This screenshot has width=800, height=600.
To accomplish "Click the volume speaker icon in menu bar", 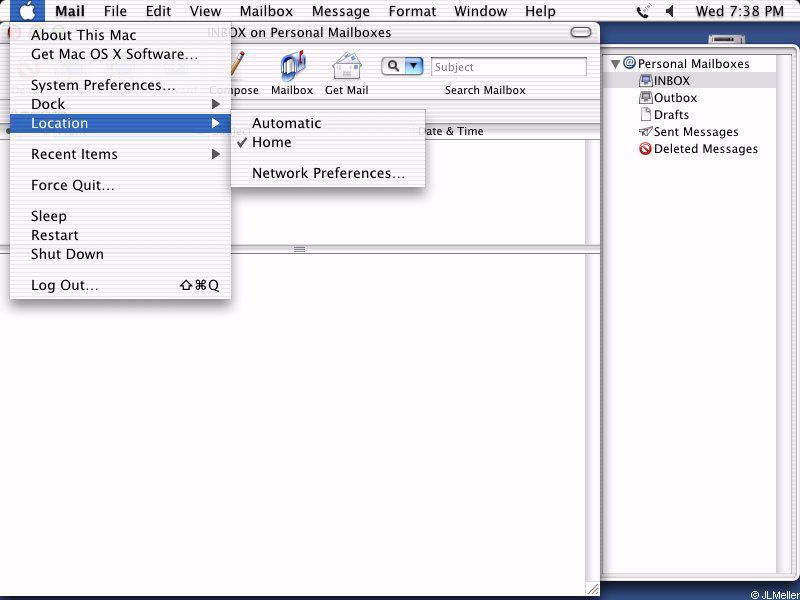I will coord(670,11).
